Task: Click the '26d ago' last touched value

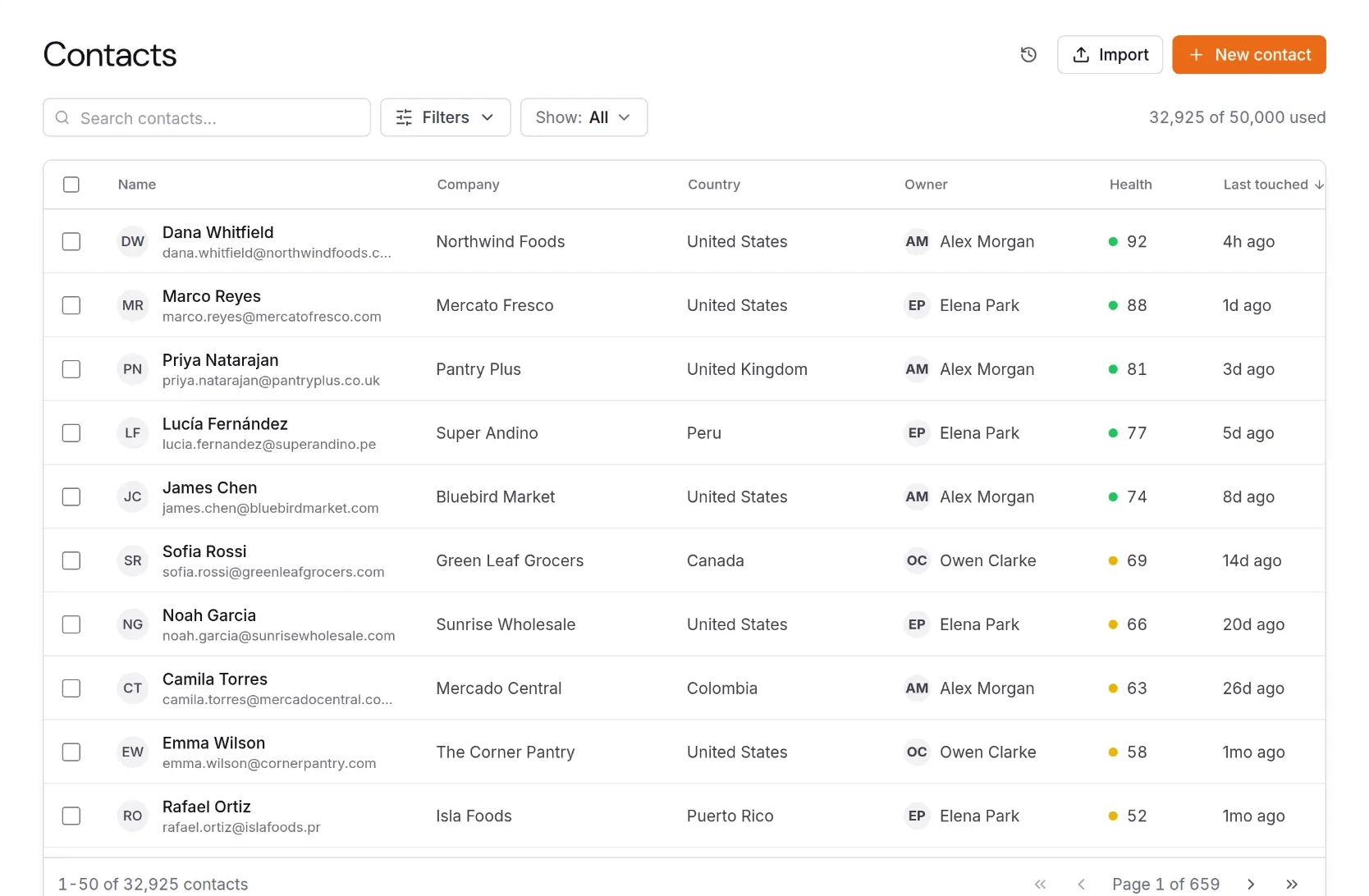Action: click(x=1253, y=688)
